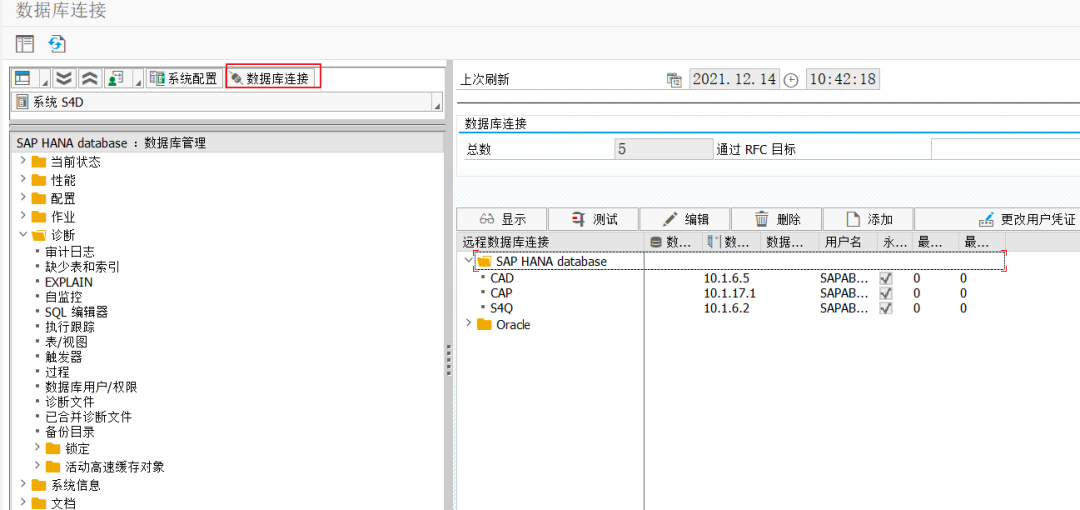Expand 活动高速缓存对象 subfolder
Screen dimensions: 1080x510
point(37,467)
